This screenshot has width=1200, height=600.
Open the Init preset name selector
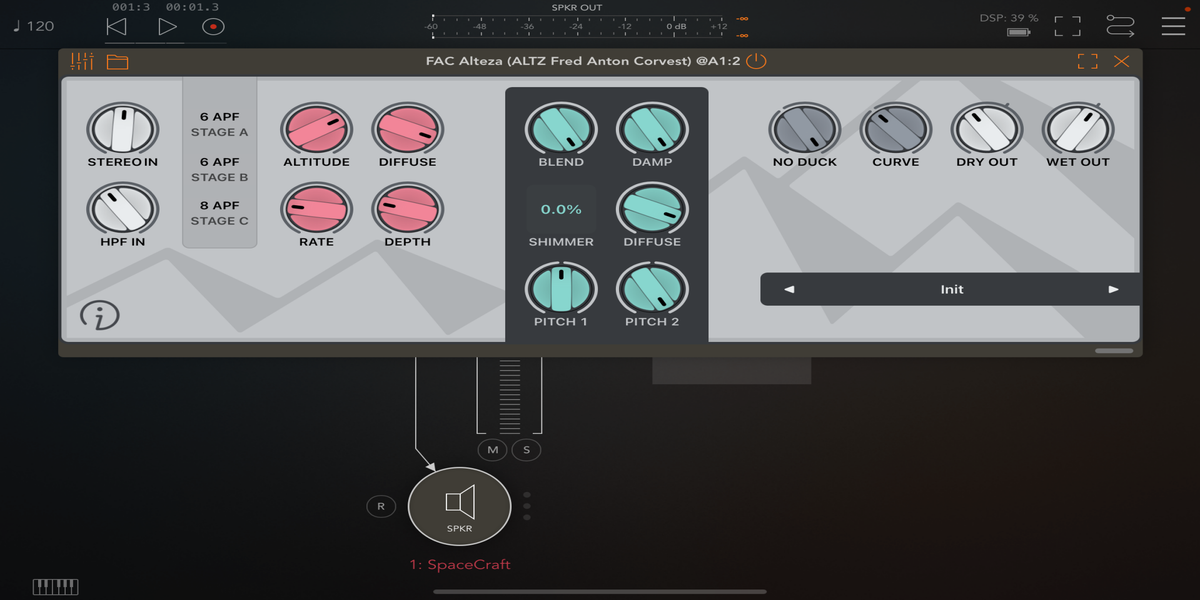(x=951, y=289)
